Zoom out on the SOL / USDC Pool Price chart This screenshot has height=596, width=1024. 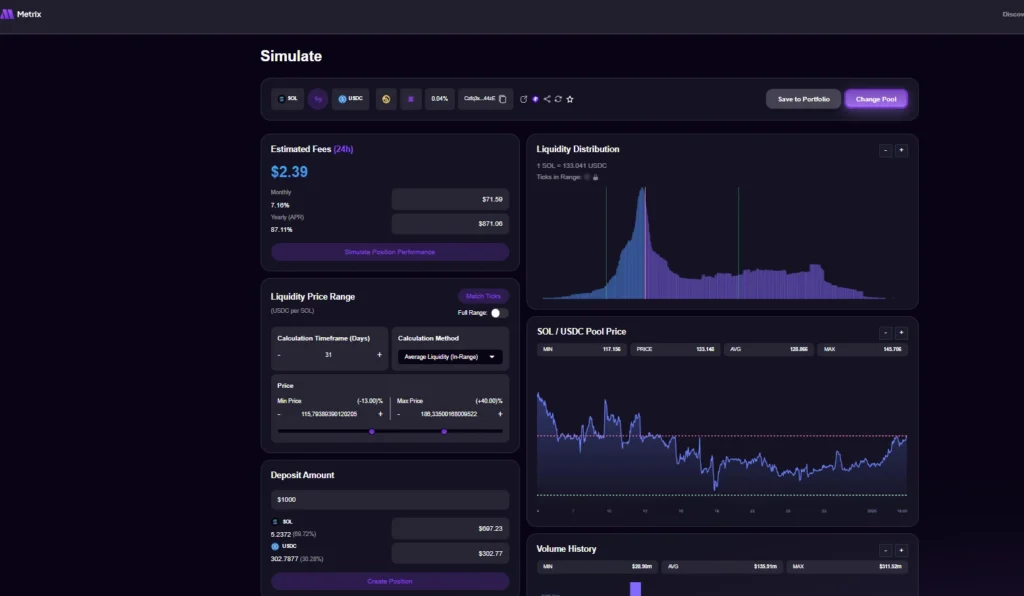(885, 332)
